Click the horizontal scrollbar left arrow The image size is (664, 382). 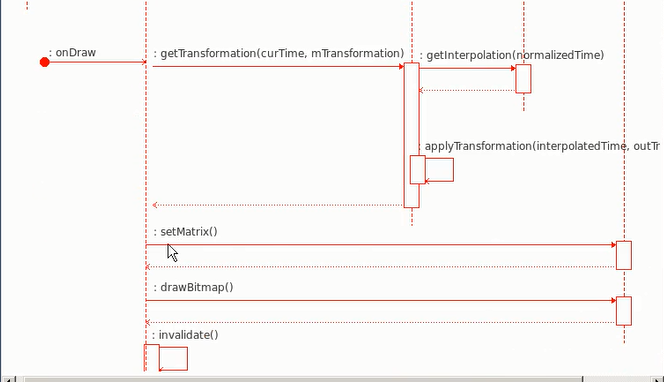[x=8, y=379]
